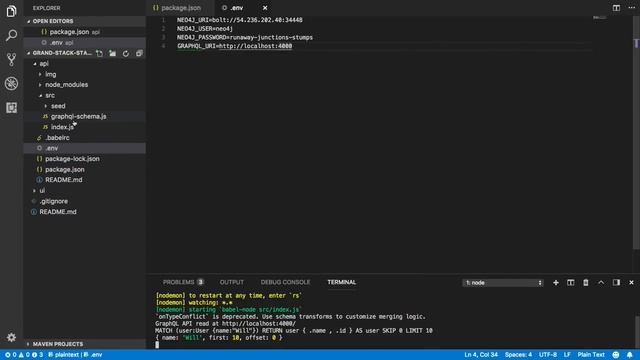The image size is (640, 360).
Task: Switch to the Problems panel tab
Action: pyautogui.click(x=183, y=282)
